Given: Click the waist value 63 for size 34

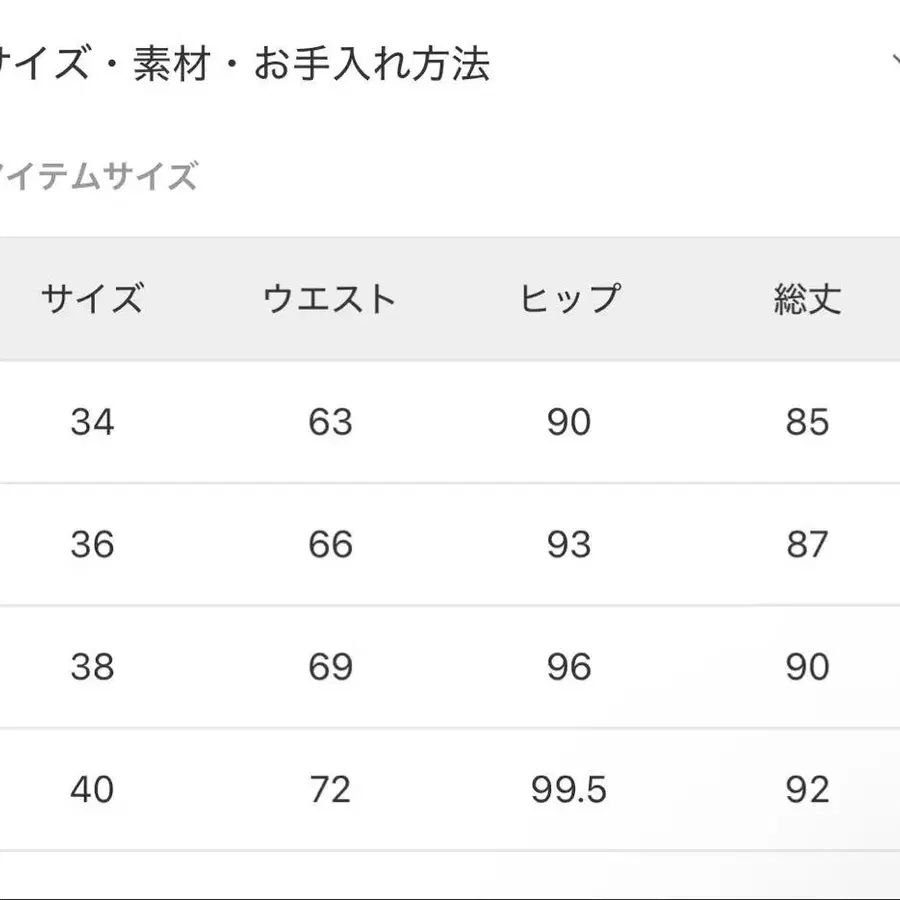Looking at the screenshot, I should (x=330, y=422).
